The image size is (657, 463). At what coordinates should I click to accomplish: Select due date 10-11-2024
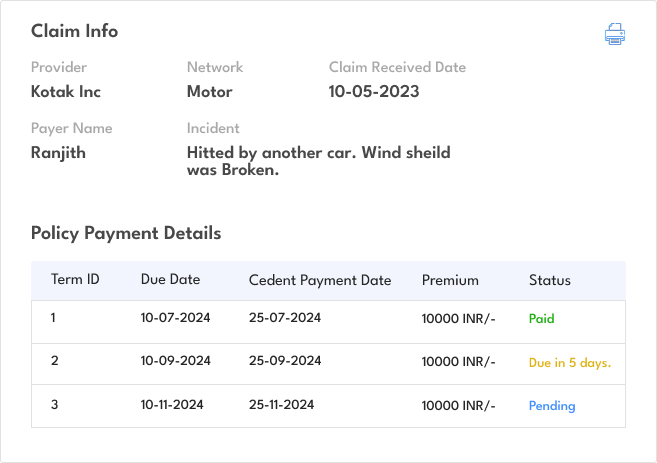172,405
